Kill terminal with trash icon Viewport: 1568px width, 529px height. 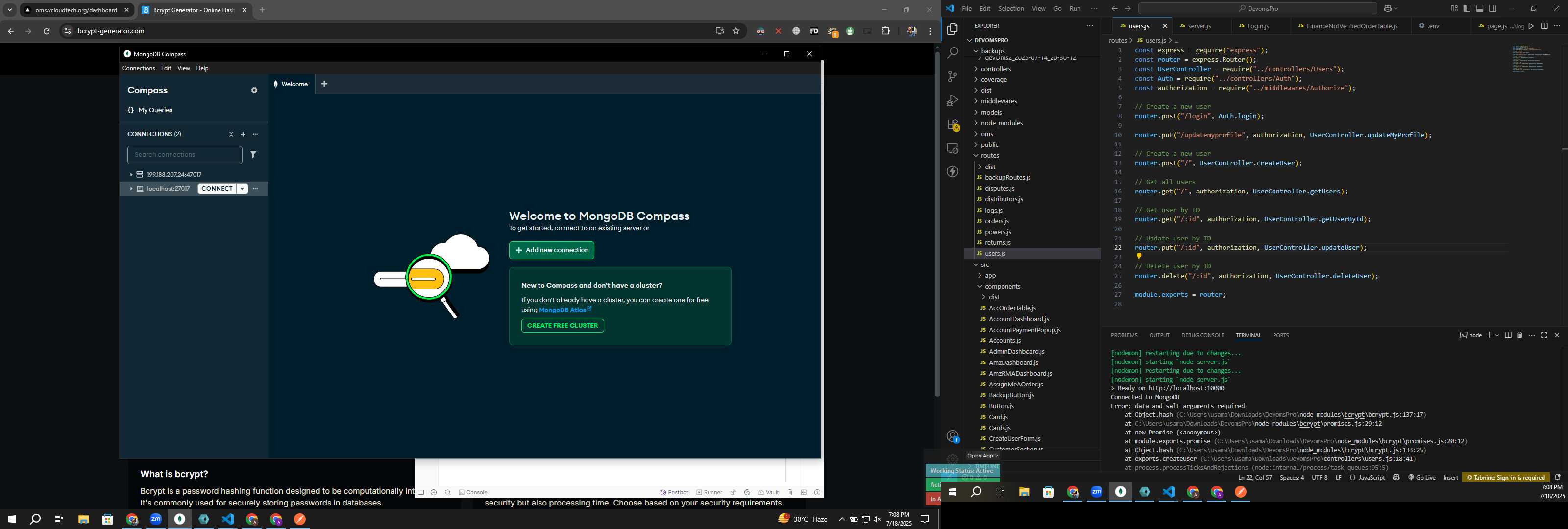click(x=1519, y=336)
